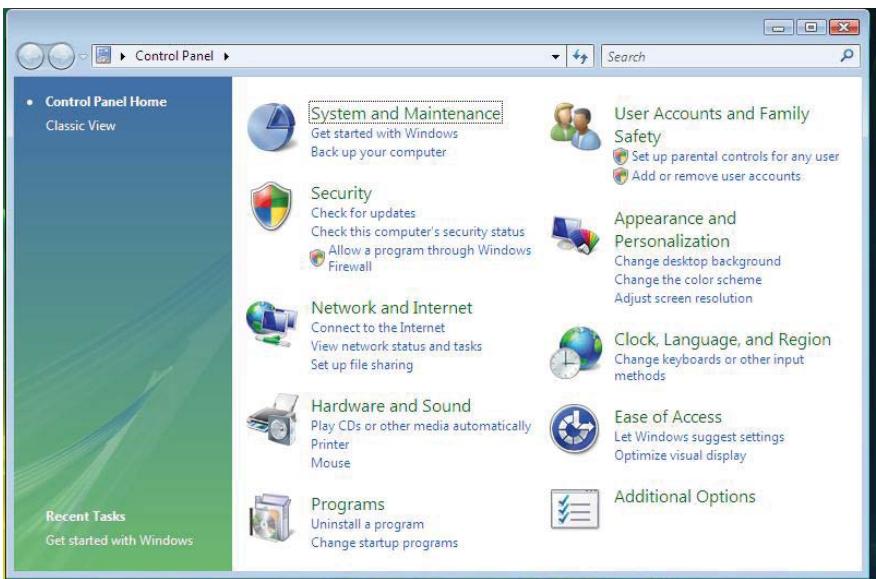The width and height of the screenshot is (876, 579).
Task: Open Get started with Windows under System and Maintenance
Action: tap(384, 134)
